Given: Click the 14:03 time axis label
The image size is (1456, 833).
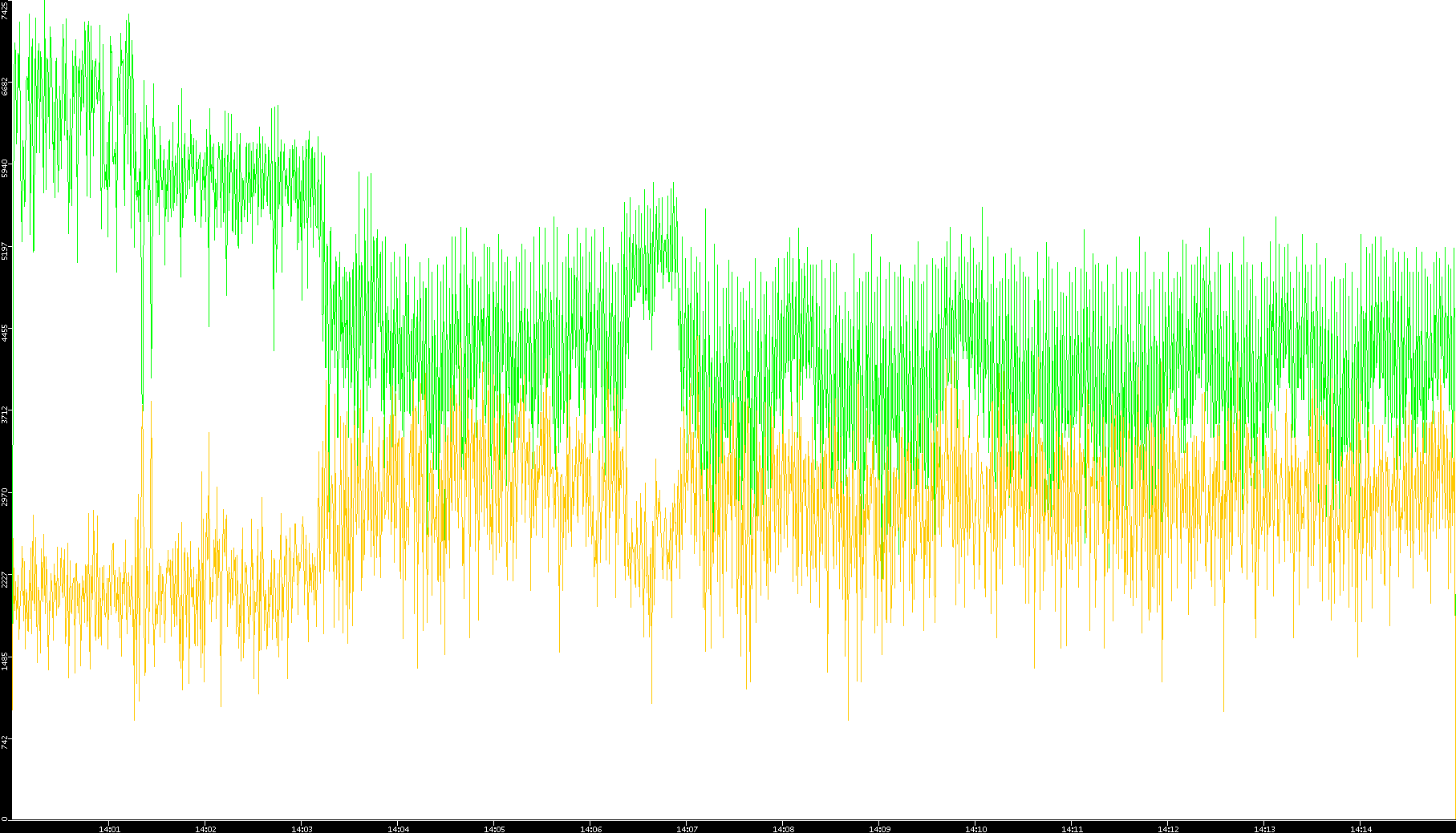Looking at the screenshot, I should pos(302,829).
